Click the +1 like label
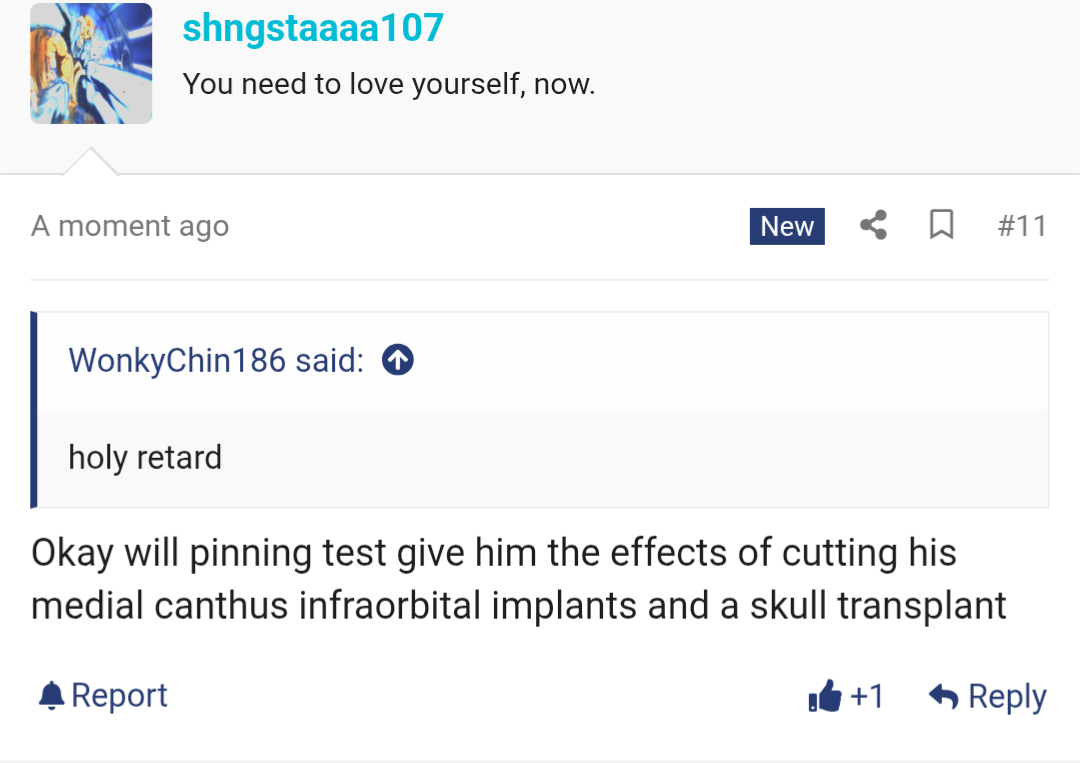Screen dimensions: 1080x763 pos(867,696)
